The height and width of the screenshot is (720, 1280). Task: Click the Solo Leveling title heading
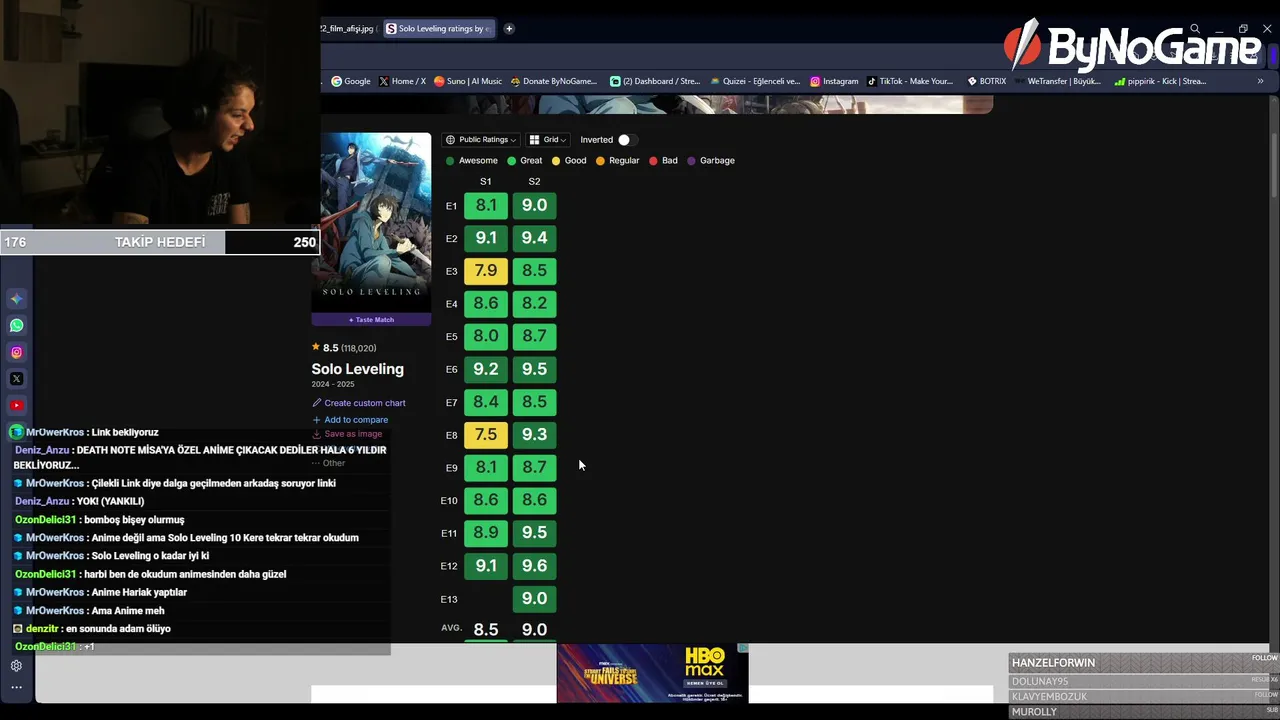tap(357, 369)
